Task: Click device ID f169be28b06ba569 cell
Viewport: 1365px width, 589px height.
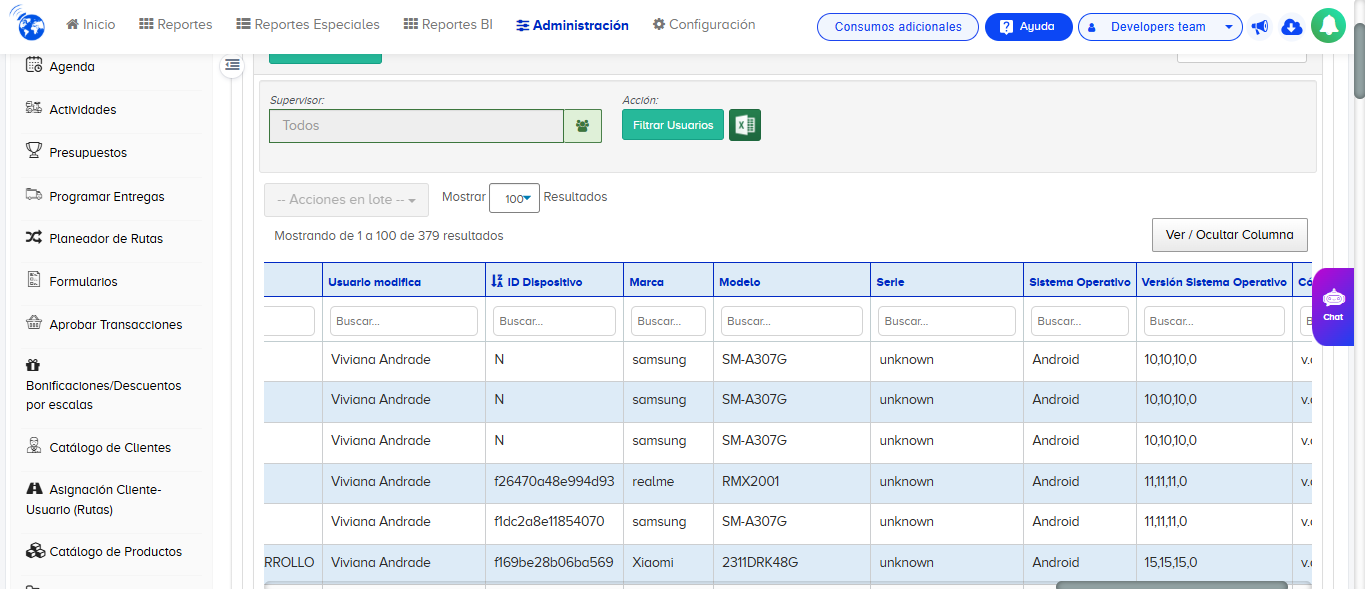Action: coord(553,562)
